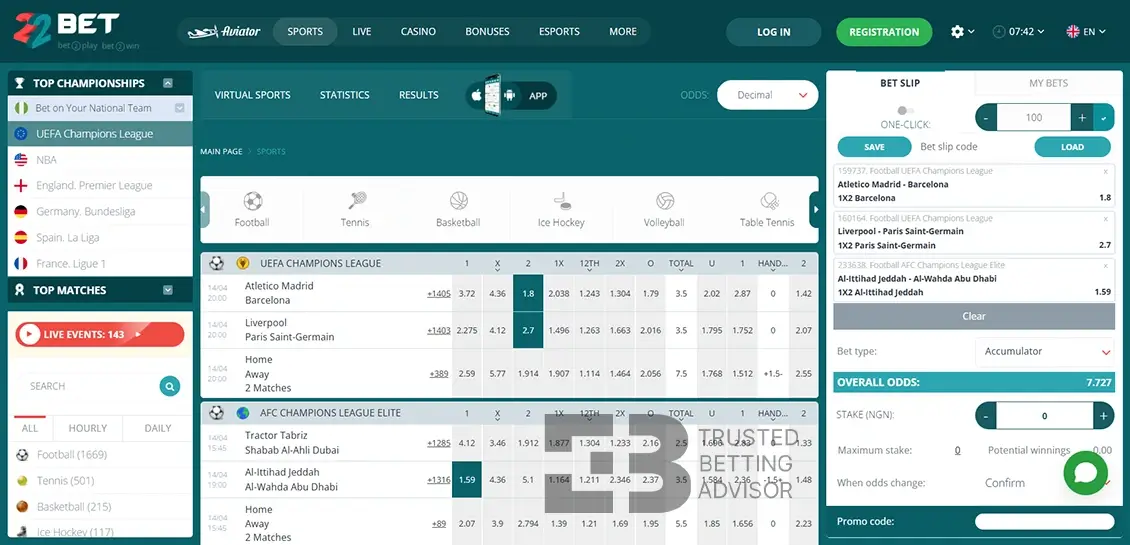Click the REGISTRATION button

click(x=884, y=32)
